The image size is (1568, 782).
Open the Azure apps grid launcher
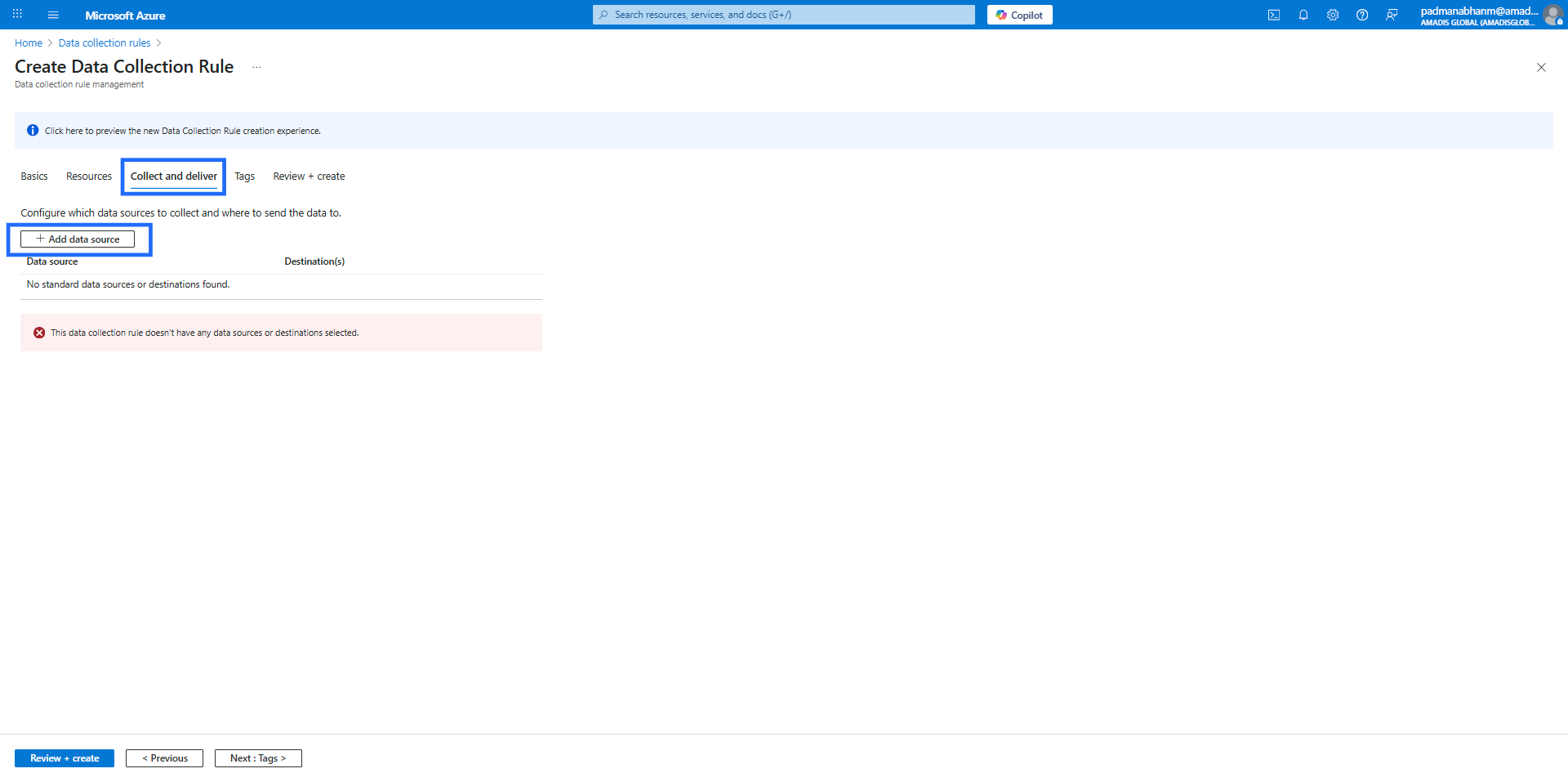17,15
